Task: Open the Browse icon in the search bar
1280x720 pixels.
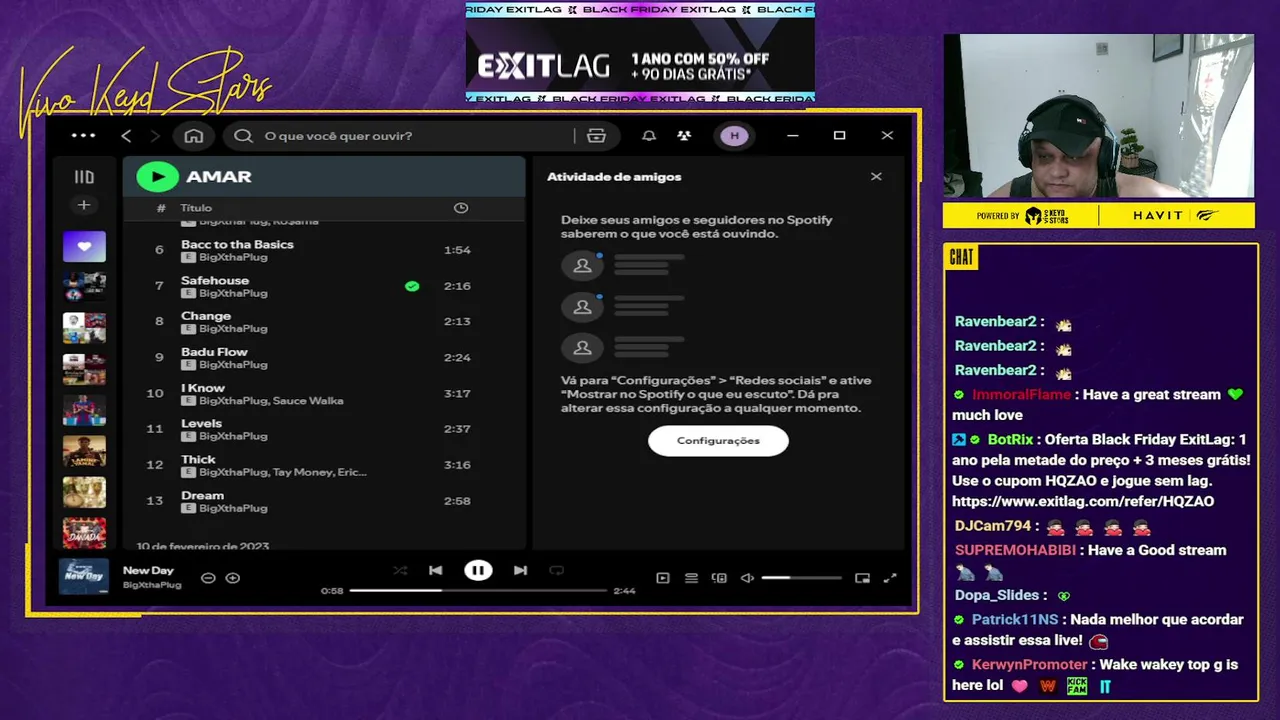Action: pyautogui.click(x=597, y=136)
